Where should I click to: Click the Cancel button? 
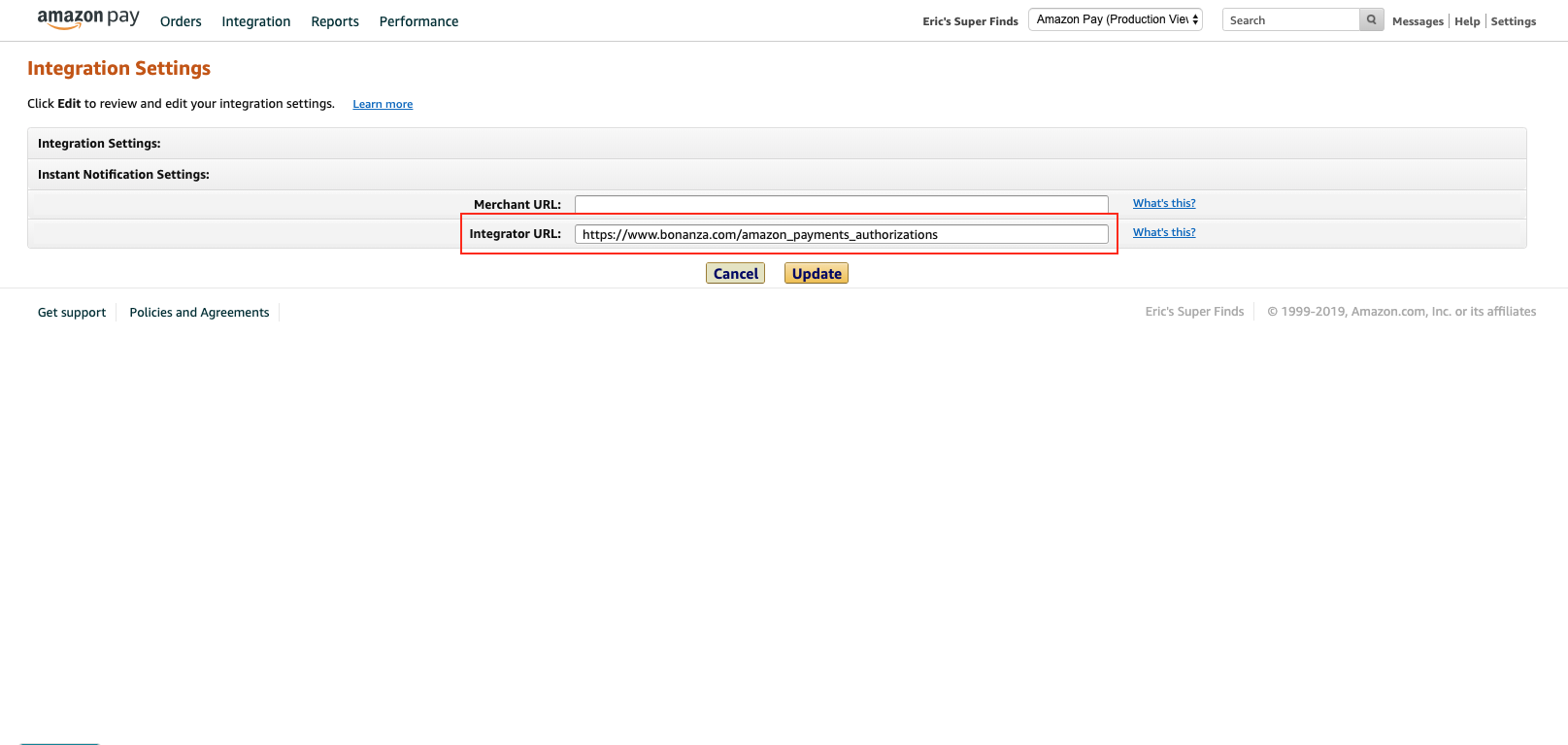pos(735,273)
